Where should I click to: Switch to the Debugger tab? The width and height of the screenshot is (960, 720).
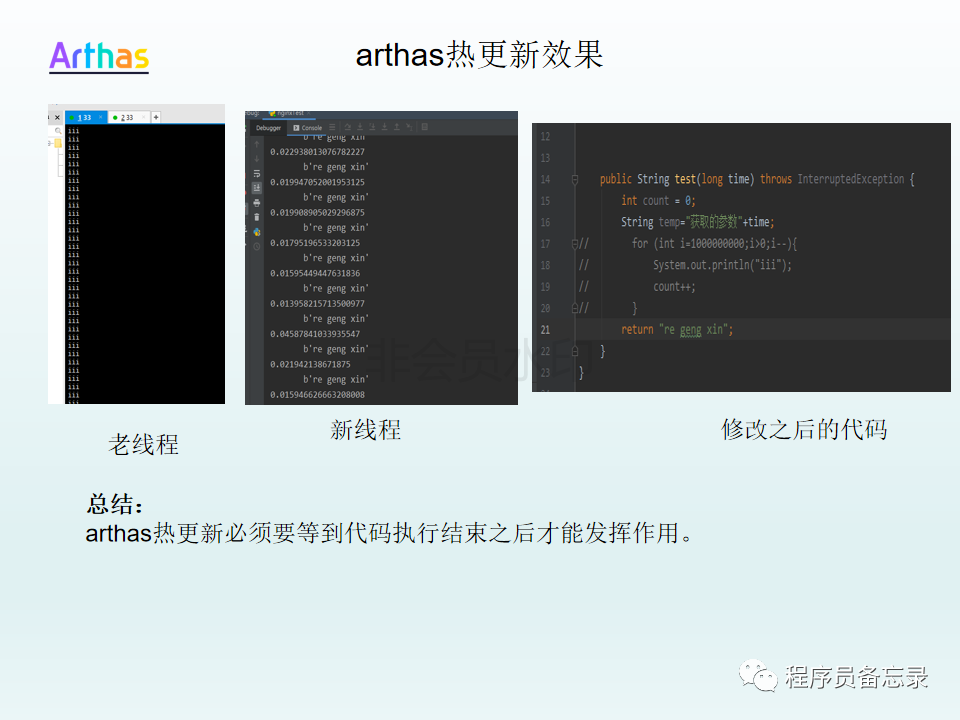[x=268, y=128]
